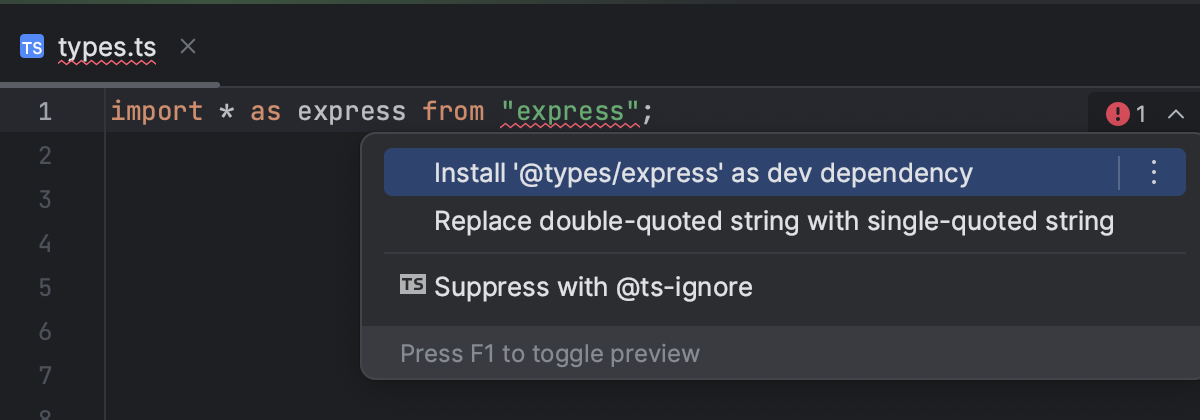Click the Press F1 to toggle preview hint
Viewport: 1200px width, 420px height.
(x=550, y=353)
